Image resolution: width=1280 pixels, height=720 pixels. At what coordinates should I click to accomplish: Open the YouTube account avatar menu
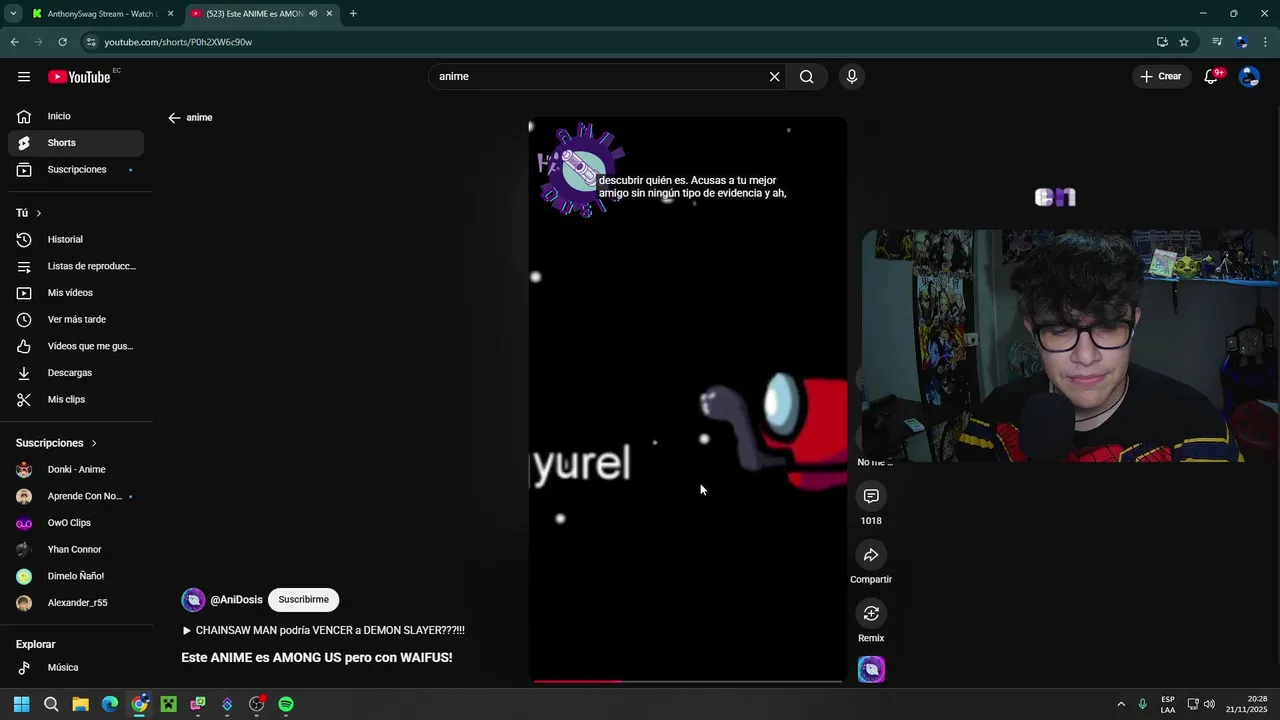pos(1249,77)
